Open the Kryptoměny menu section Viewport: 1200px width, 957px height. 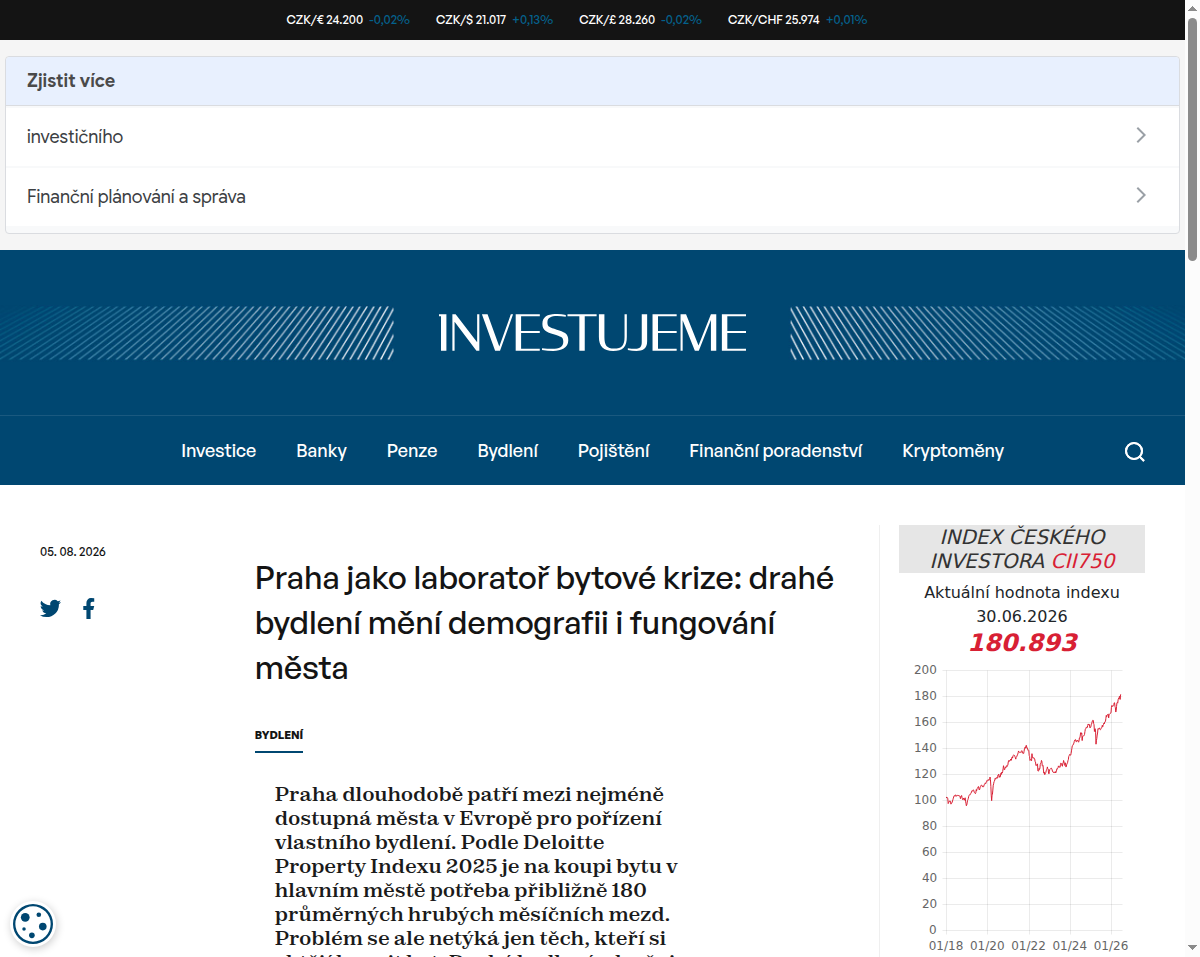pyautogui.click(x=953, y=451)
